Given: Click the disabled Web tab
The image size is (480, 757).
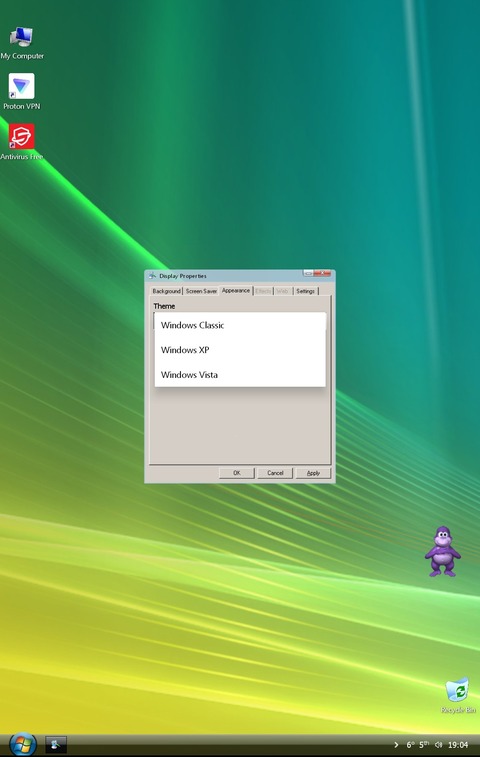Looking at the screenshot, I should pyautogui.click(x=283, y=291).
